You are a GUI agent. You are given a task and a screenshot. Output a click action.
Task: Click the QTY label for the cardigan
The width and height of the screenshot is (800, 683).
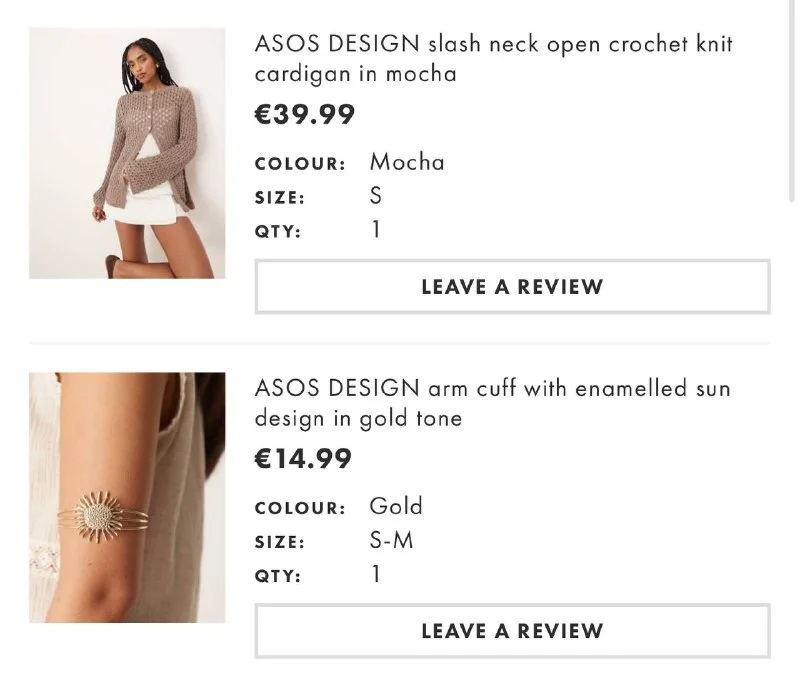pos(277,232)
